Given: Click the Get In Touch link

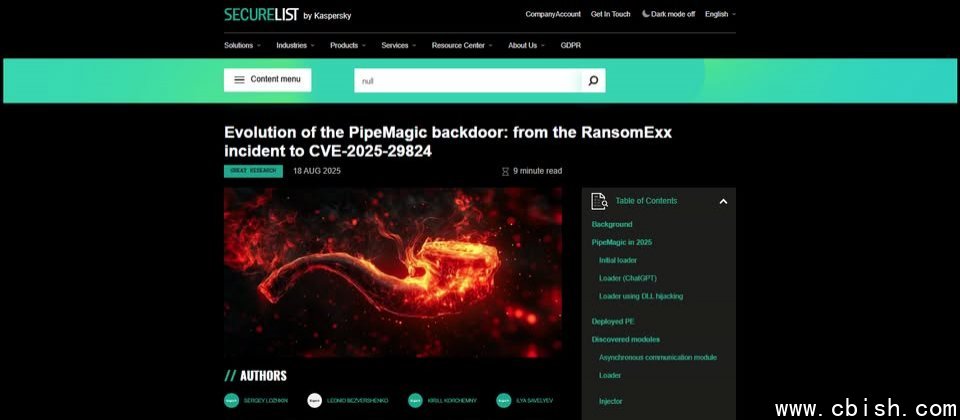Looking at the screenshot, I should (x=610, y=14).
